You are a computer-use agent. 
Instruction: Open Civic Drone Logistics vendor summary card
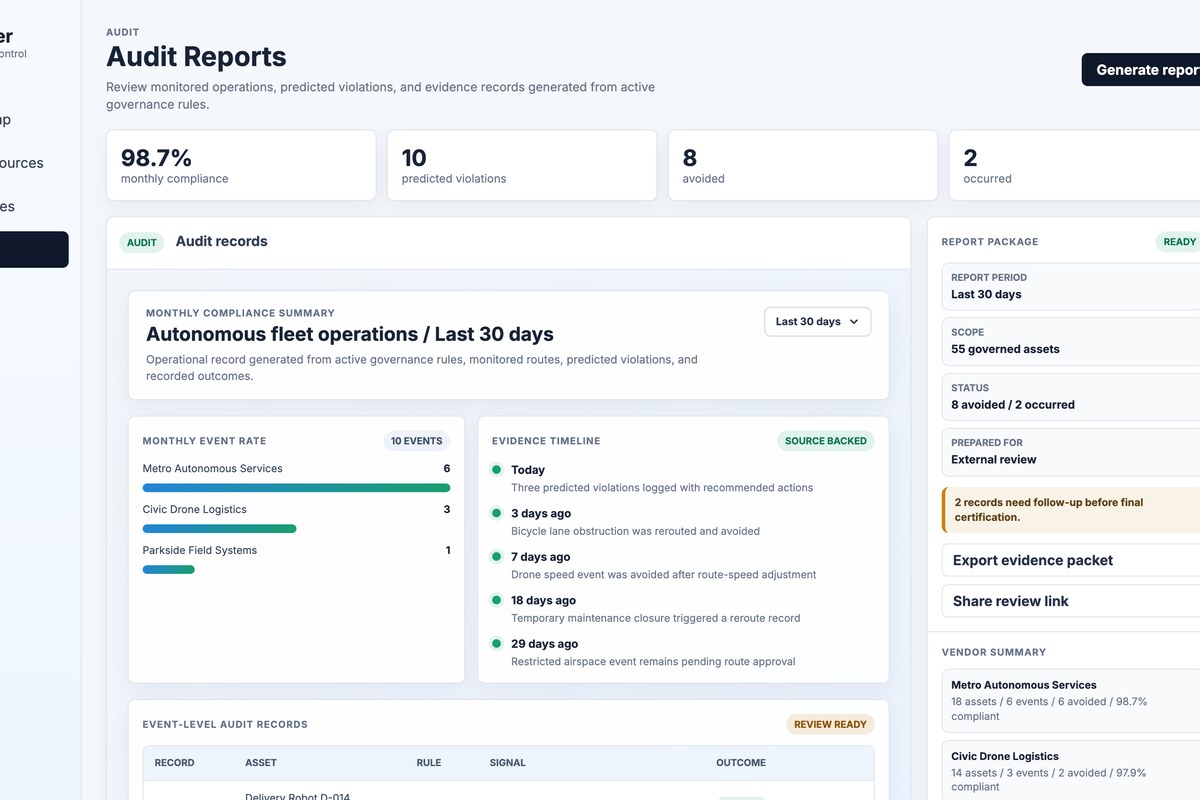point(1071,770)
